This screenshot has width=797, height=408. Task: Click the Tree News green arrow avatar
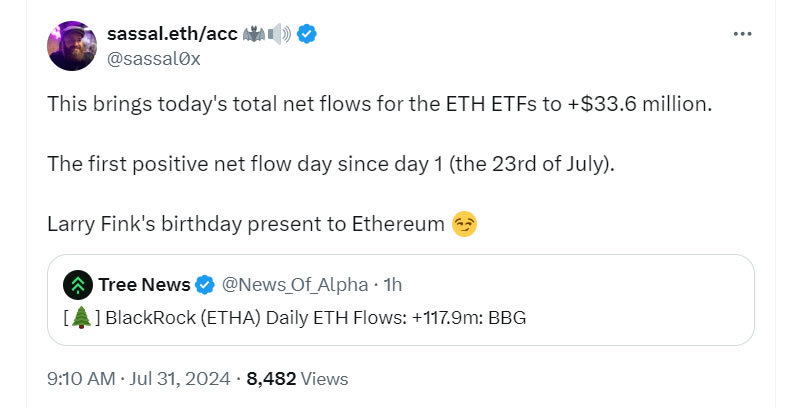click(78, 285)
